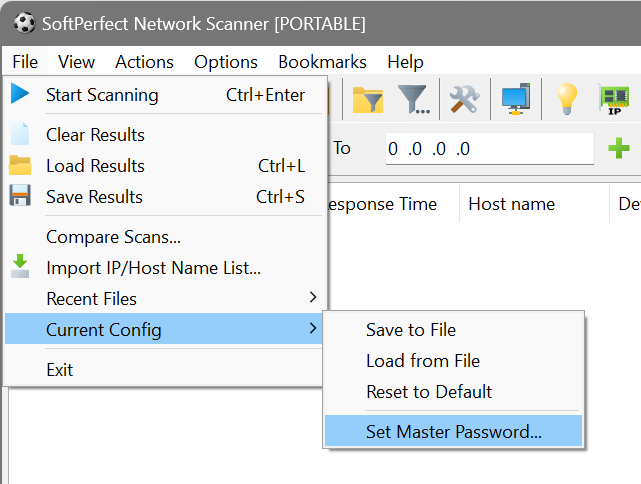The height and width of the screenshot is (484, 641).
Task: Click the Response Time column header
Action: point(392,204)
